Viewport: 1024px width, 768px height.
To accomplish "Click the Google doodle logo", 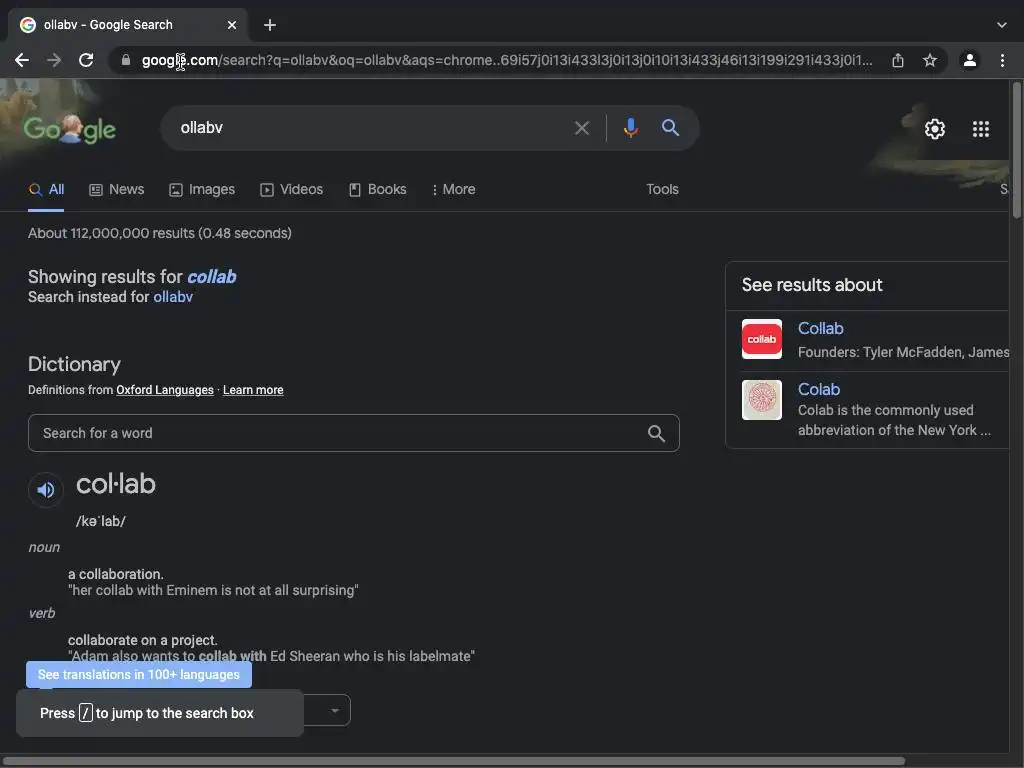I will tap(69, 129).
